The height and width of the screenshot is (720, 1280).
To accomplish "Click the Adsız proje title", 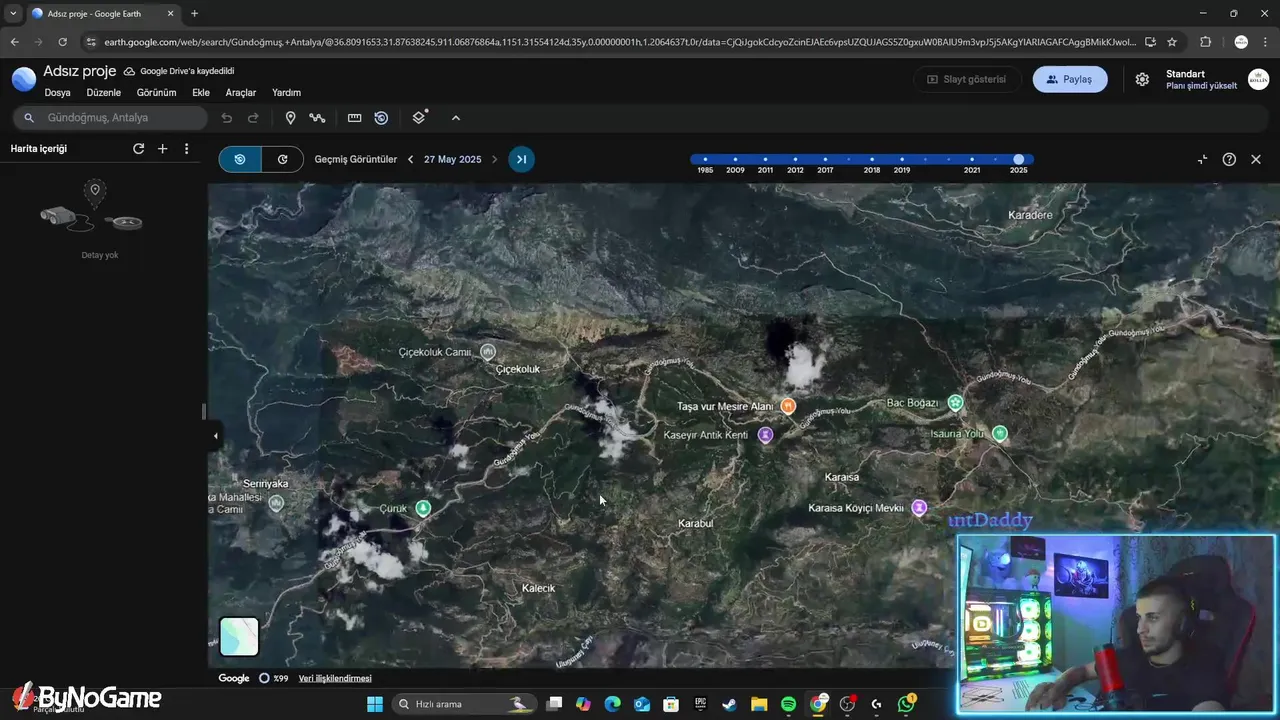I will click(80, 71).
